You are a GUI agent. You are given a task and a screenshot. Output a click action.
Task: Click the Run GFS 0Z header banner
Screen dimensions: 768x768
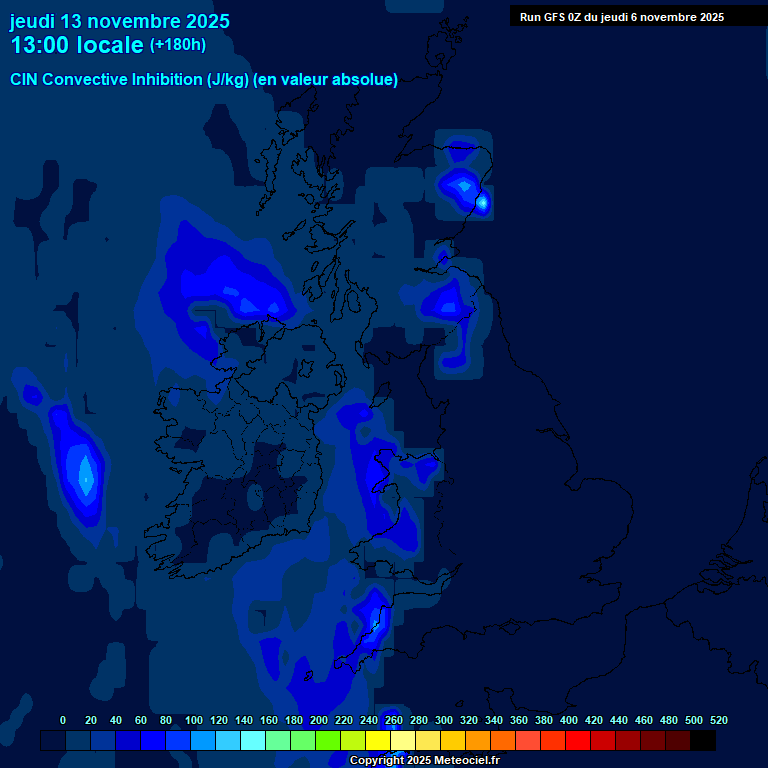coord(622,17)
